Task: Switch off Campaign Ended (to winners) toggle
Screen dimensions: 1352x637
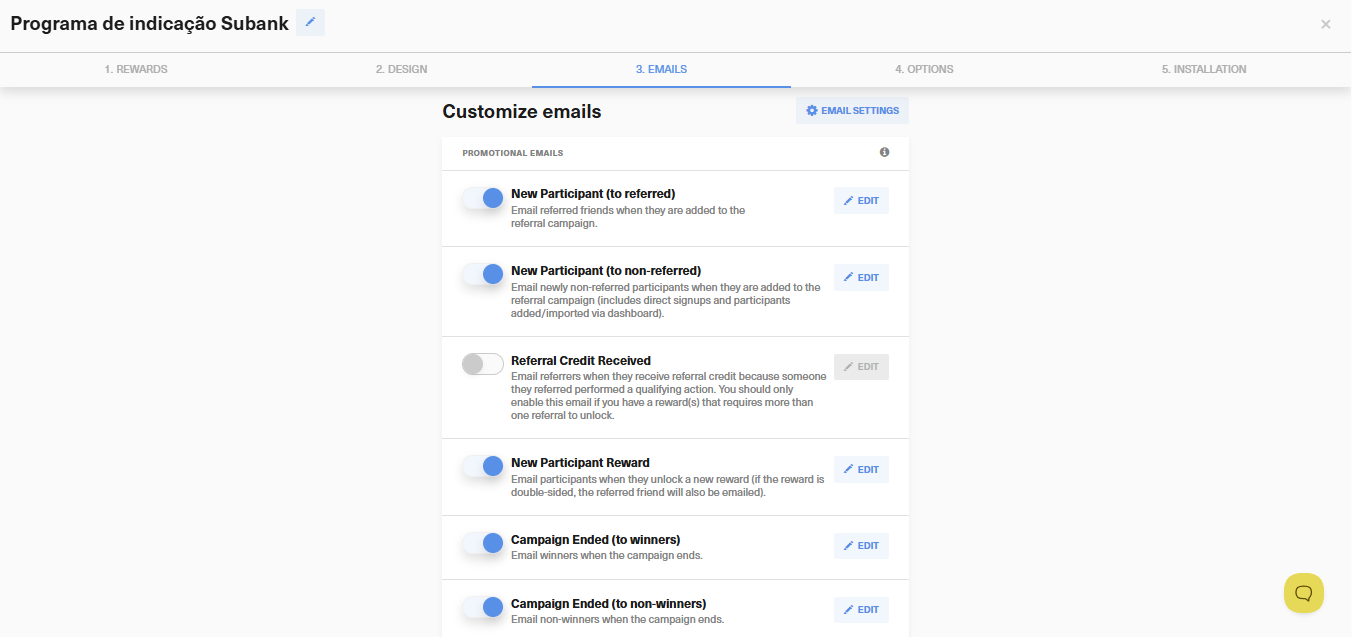Action: click(x=483, y=543)
